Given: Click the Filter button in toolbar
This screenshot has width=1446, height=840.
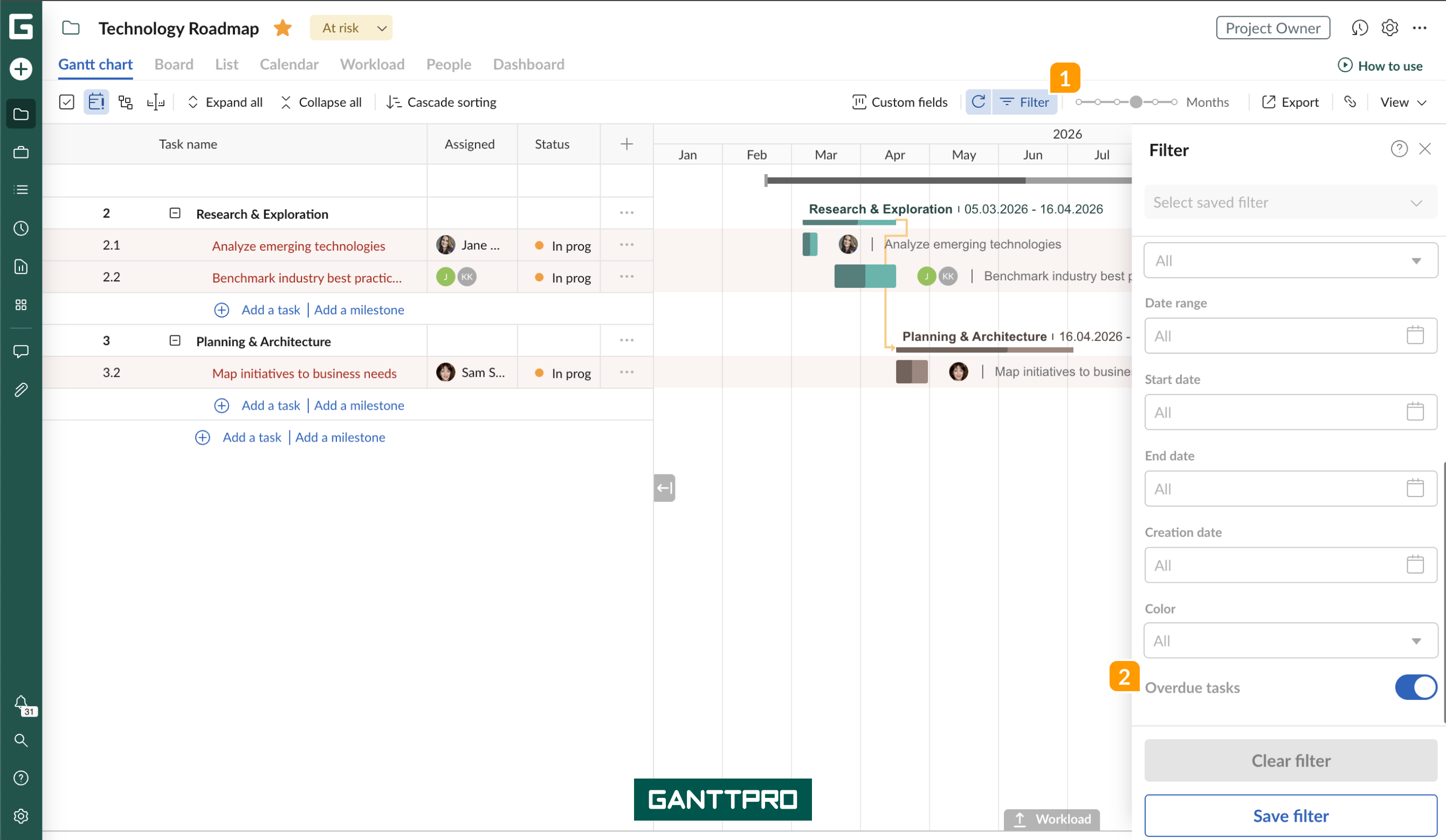Looking at the screenshot, I should 1024,102.
